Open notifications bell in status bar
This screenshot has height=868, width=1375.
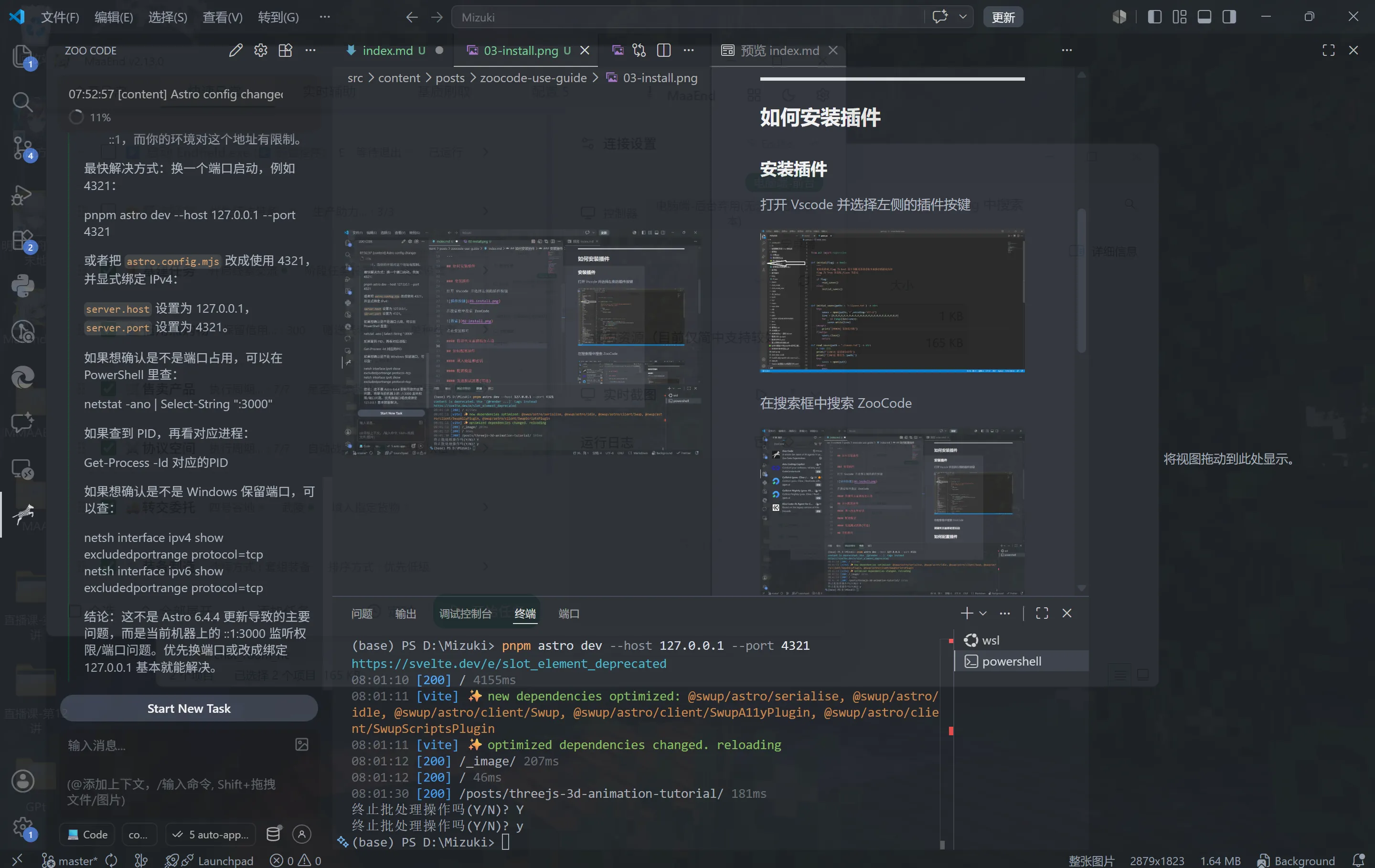(1358, 860)
